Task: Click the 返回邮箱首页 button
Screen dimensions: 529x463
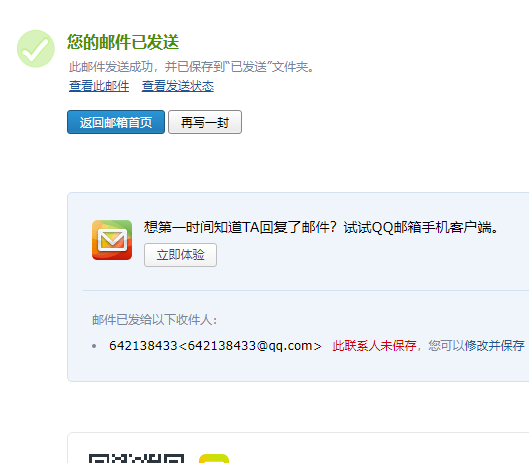Action: (x=116, y=122)
